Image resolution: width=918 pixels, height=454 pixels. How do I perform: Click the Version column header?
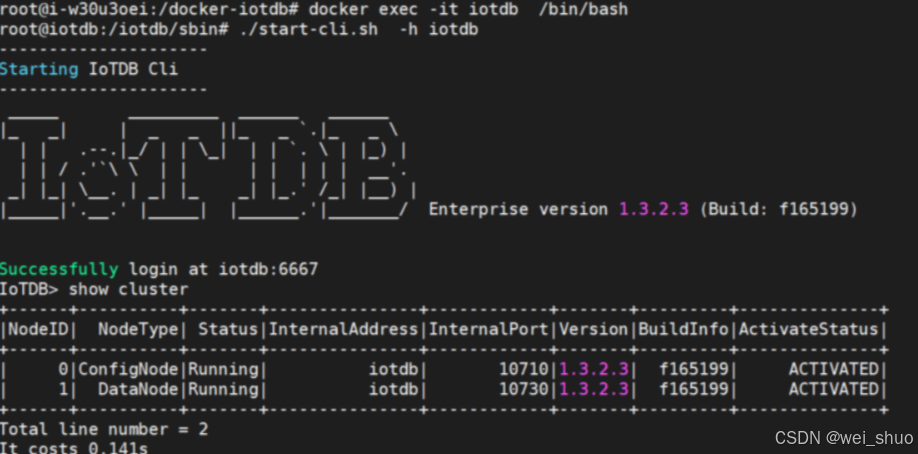(594, 329)
